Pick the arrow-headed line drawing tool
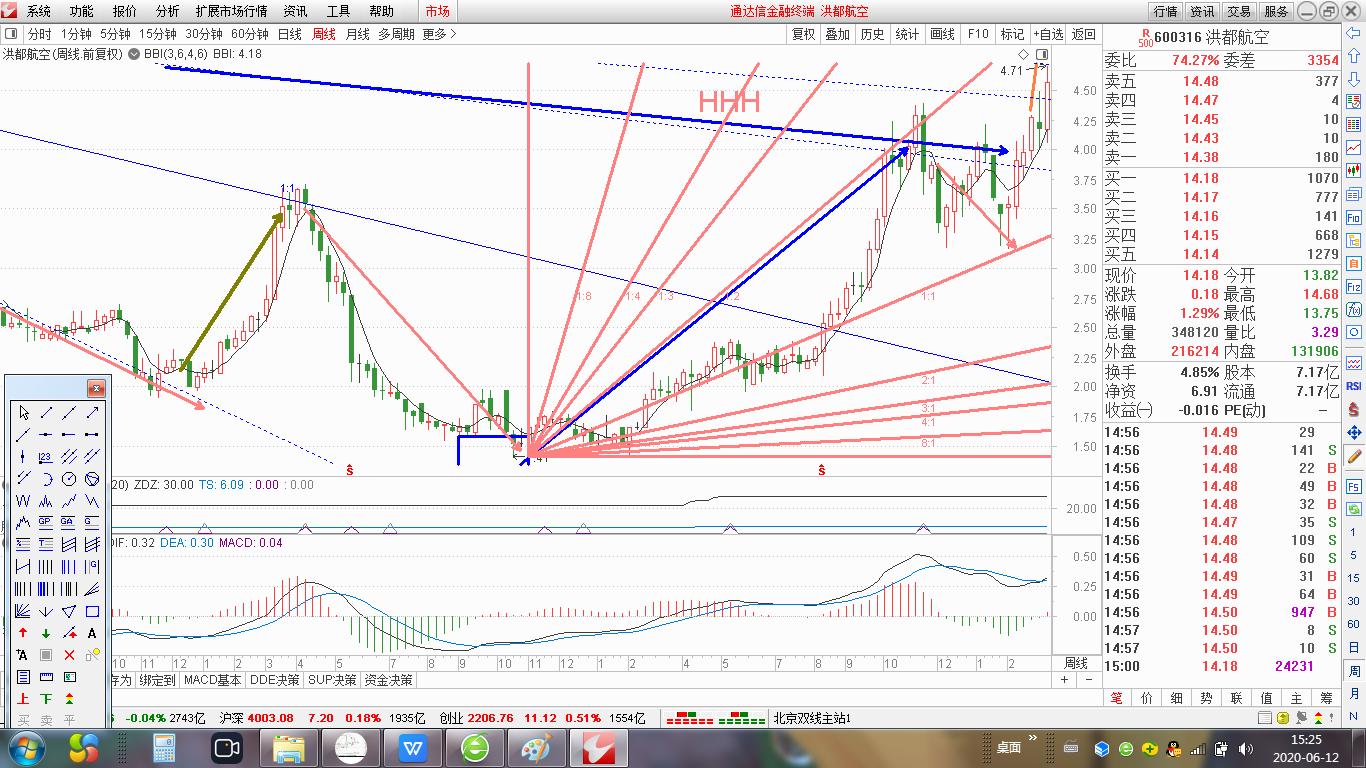Image resolution: width=1366 pixels, height=768 pixels. (92, 413)
